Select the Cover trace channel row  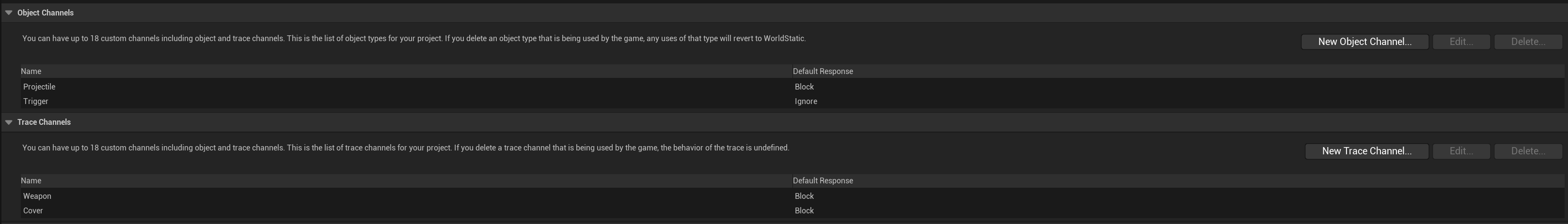tap(33, 210)
